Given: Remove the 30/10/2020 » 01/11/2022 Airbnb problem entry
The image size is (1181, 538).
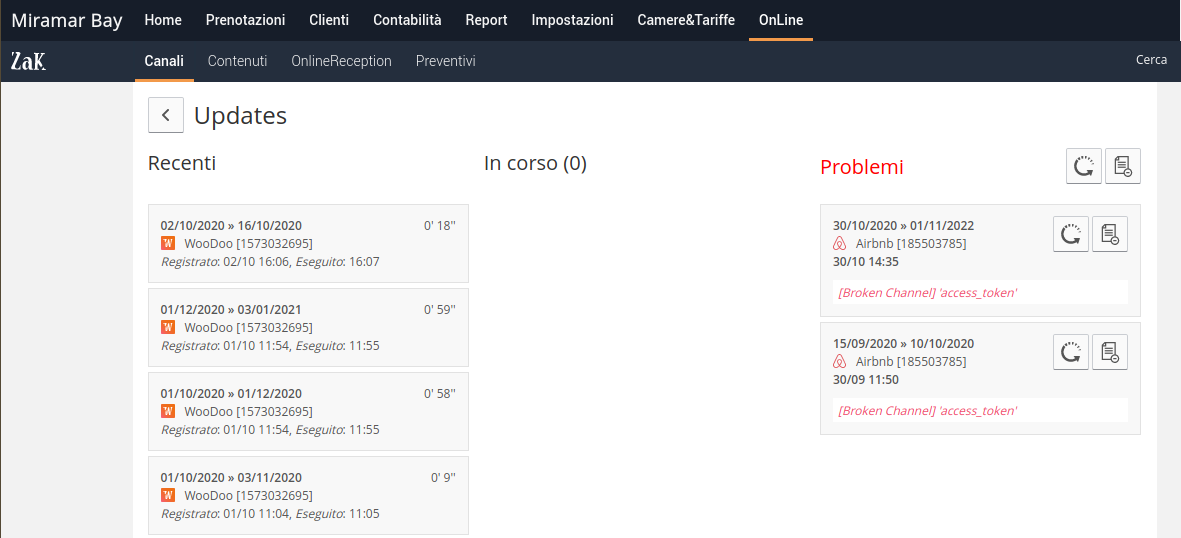Looking at the screenshot, I should coord(1109,234).
